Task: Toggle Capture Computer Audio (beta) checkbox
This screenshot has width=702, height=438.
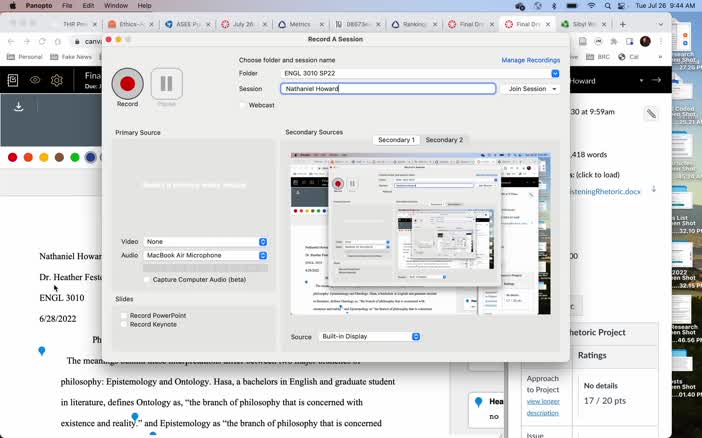Action: (147, 280)
